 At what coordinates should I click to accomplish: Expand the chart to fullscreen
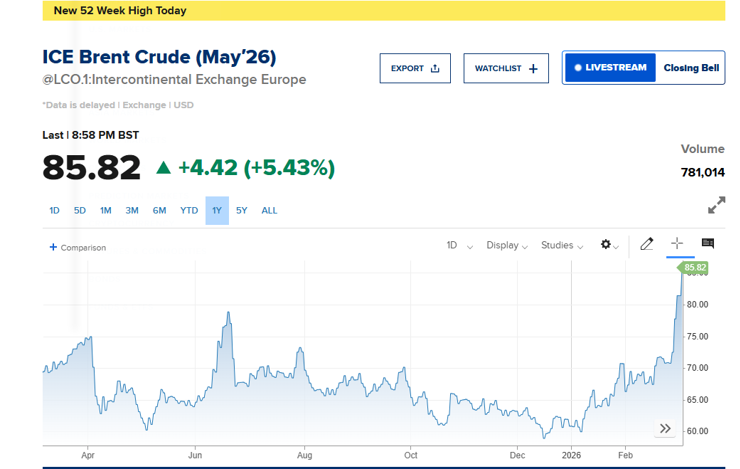(716, 205)
